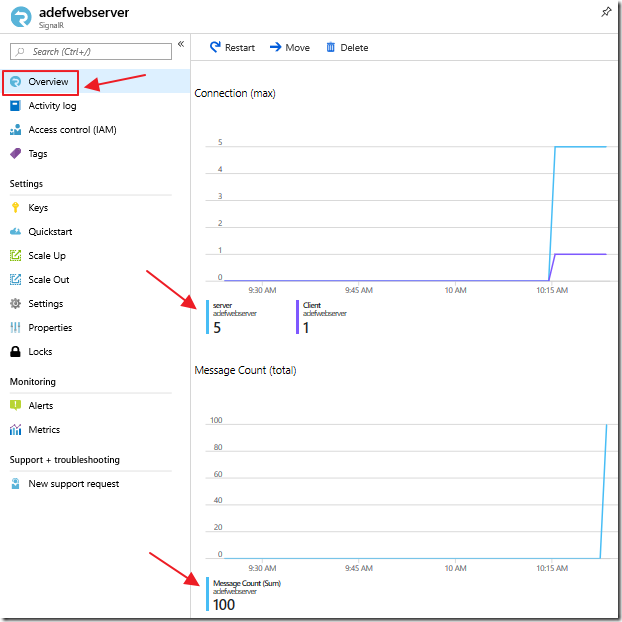This screenshot has width=622, height=622.
Task: Open New support request
Action: pyautogui.click(x=74, y=484)
